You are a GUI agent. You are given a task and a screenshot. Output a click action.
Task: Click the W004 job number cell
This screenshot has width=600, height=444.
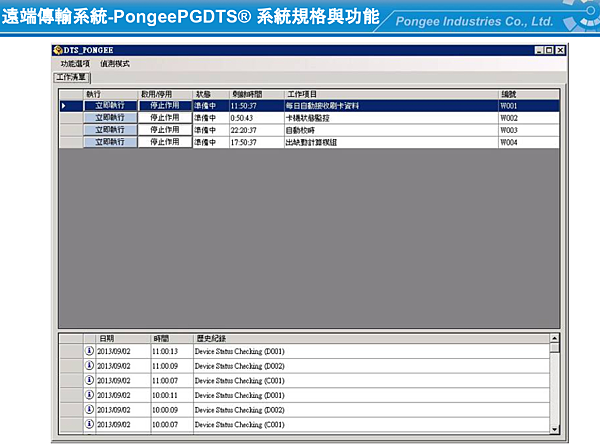(529, 142)
